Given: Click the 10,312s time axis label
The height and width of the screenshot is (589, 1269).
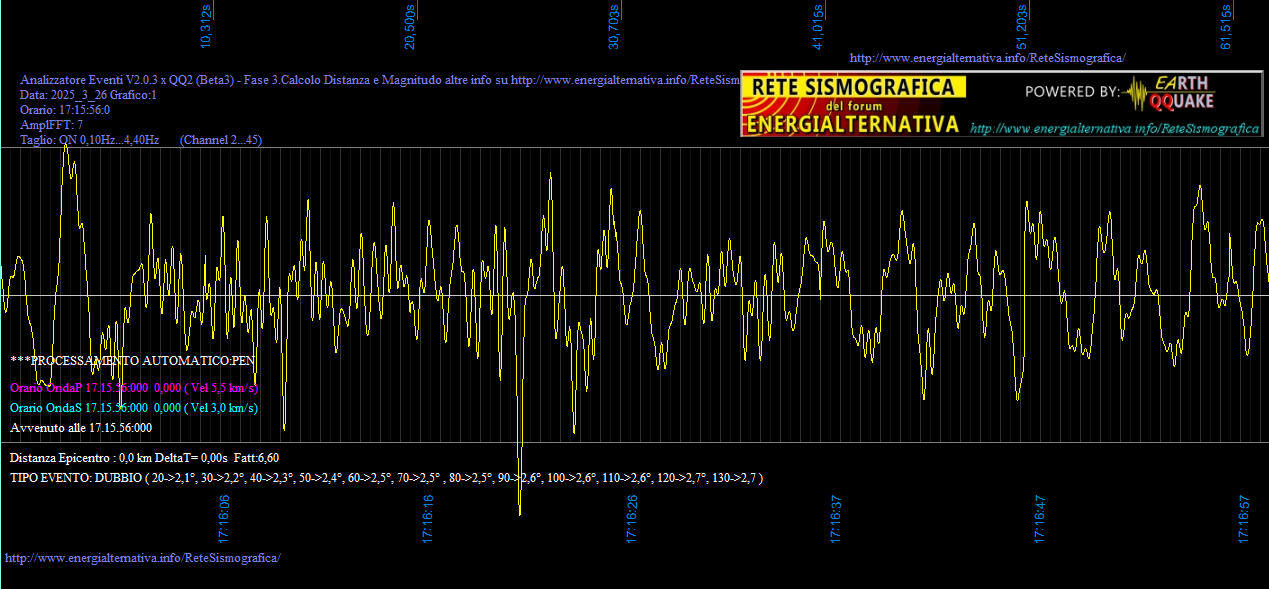Looking at the screenshot, I should point(207,27).
